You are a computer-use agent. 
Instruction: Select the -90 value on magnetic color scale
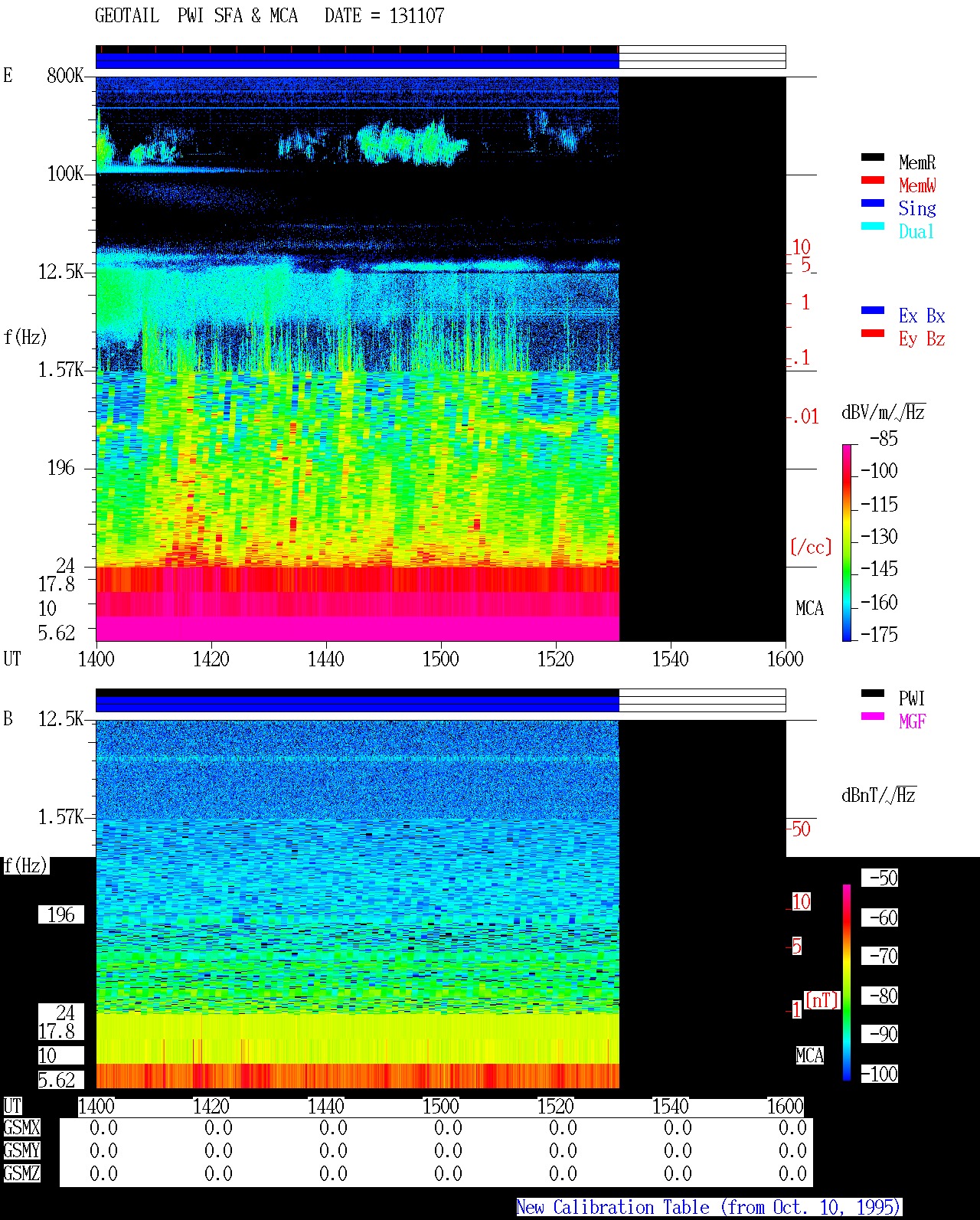884,1034
